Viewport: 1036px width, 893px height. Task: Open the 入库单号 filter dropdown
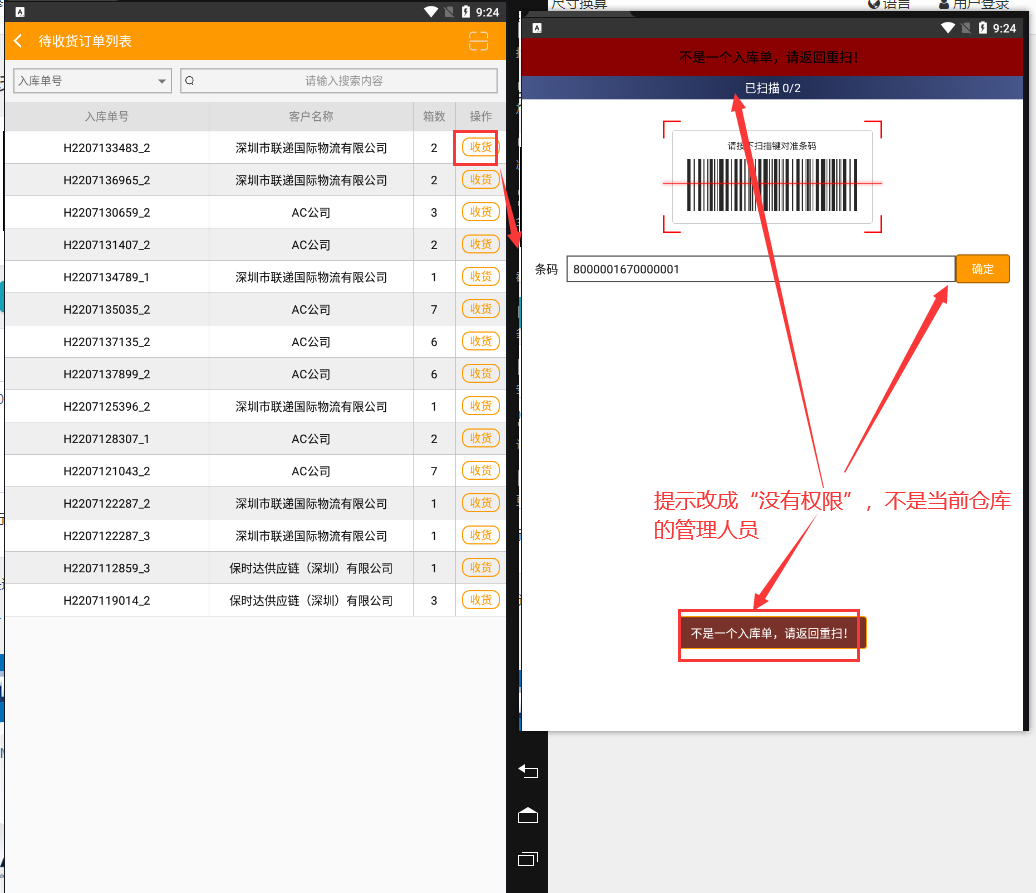tap(91, 81)
